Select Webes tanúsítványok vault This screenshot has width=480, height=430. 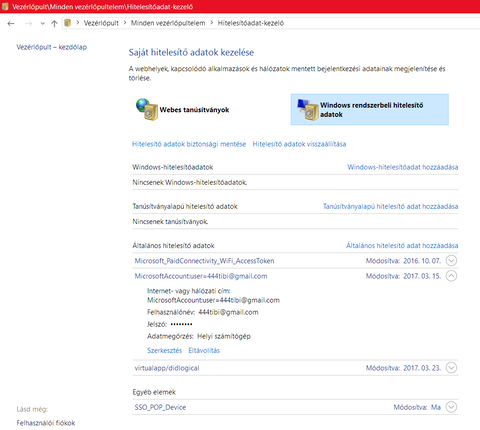click(183, 110)
